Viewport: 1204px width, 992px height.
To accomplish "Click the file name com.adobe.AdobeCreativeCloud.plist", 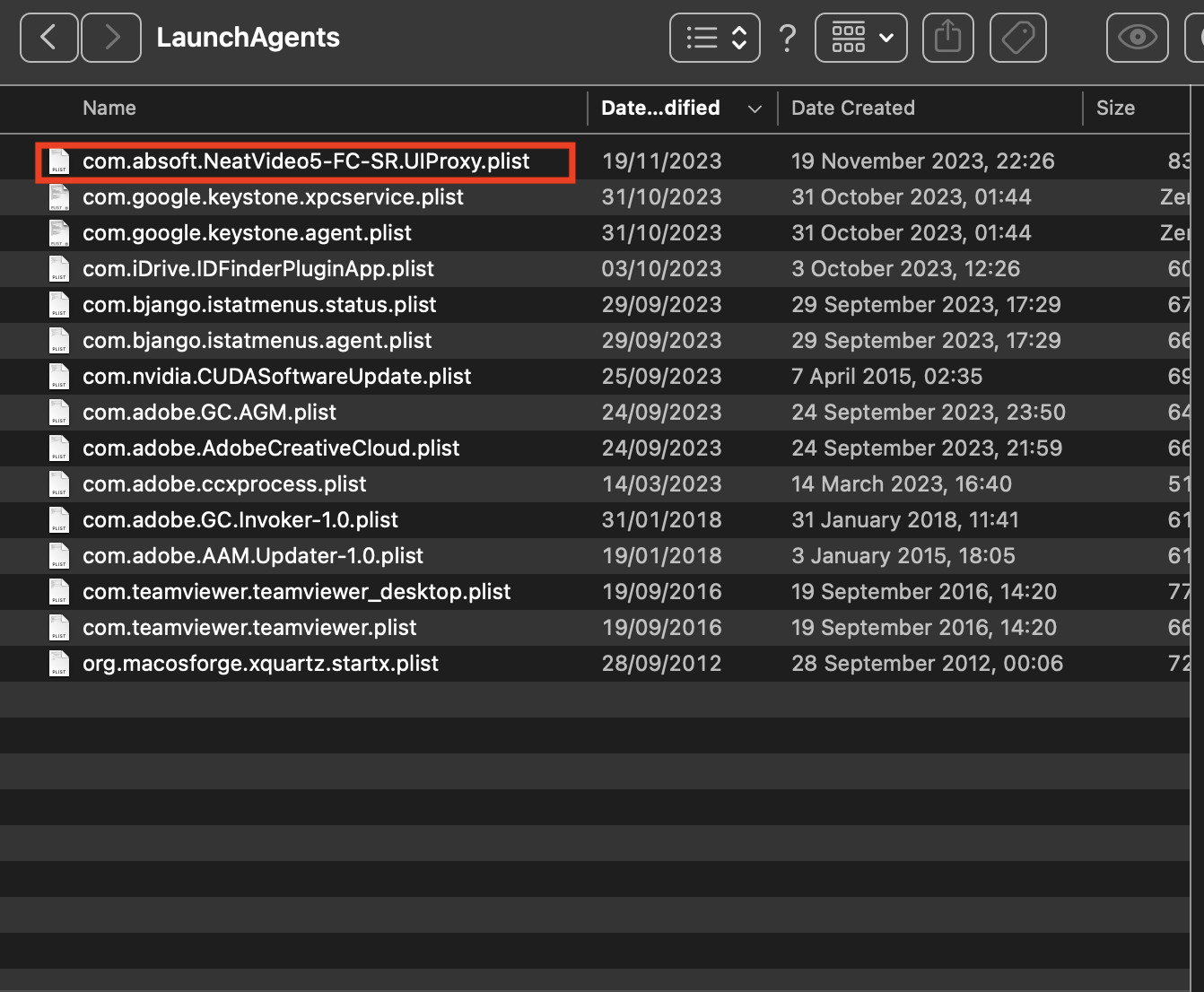I will [x=271, y=448].
